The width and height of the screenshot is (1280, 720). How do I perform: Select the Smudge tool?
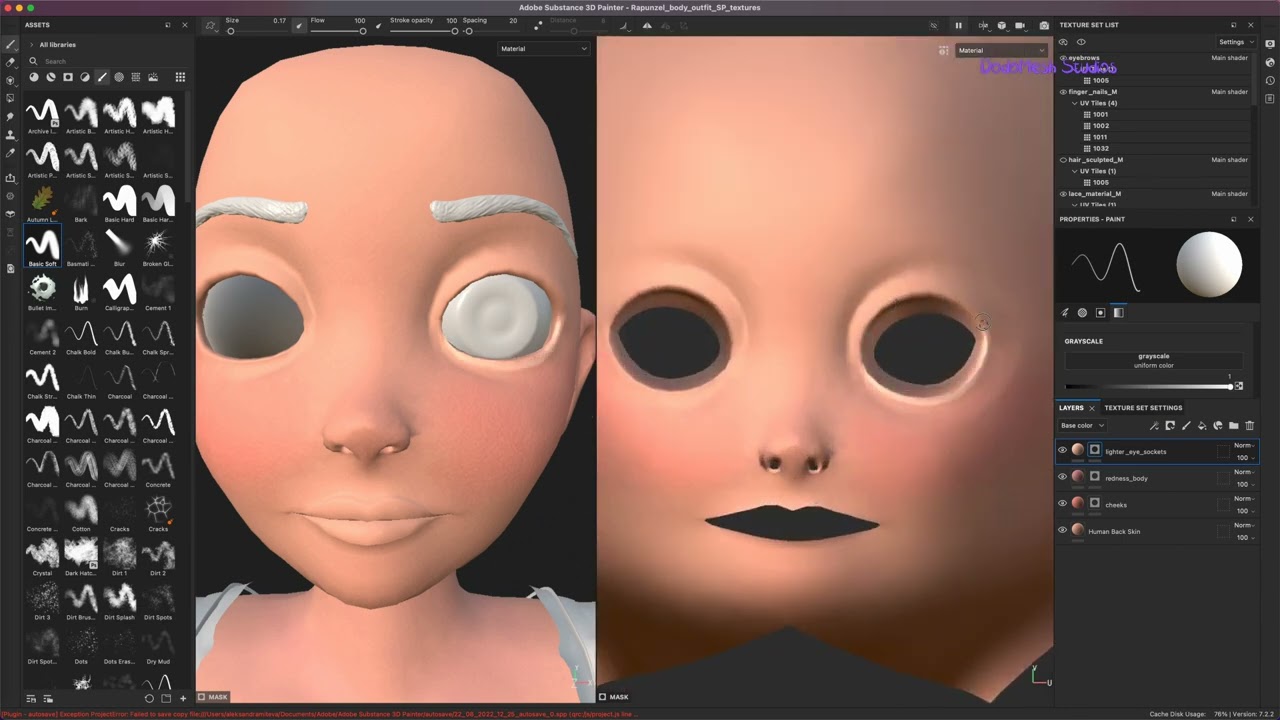click(10, 116)
